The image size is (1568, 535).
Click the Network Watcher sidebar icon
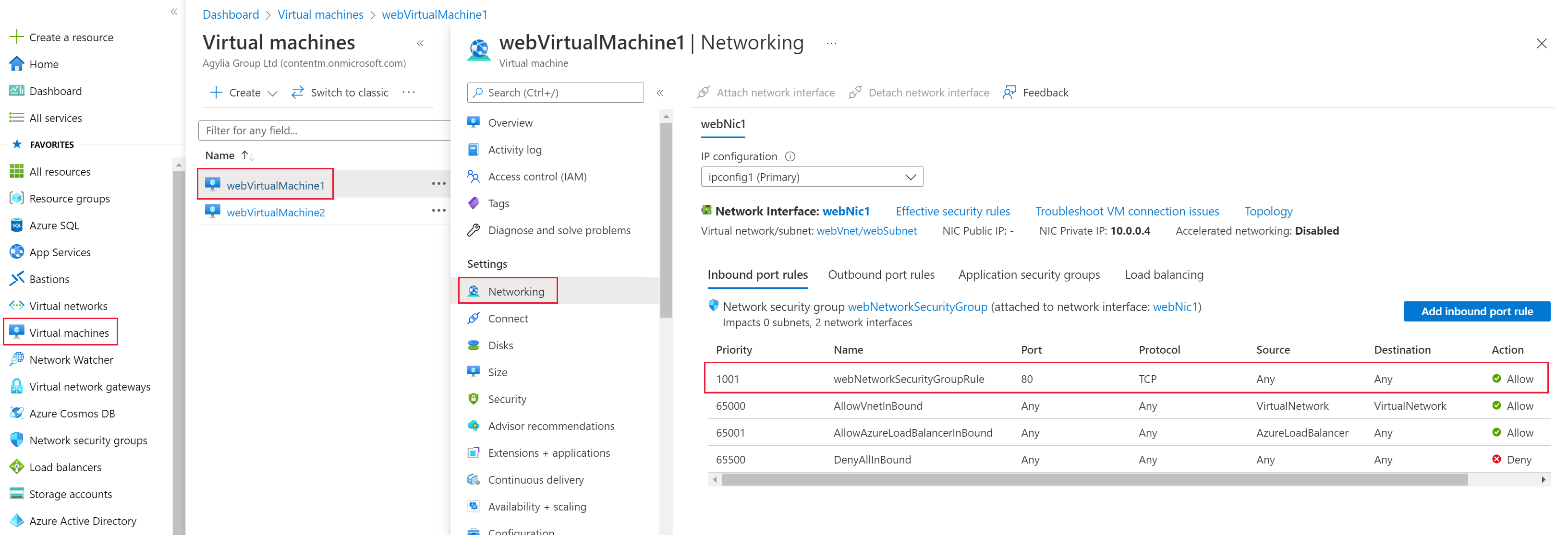[x=16, y=359]
